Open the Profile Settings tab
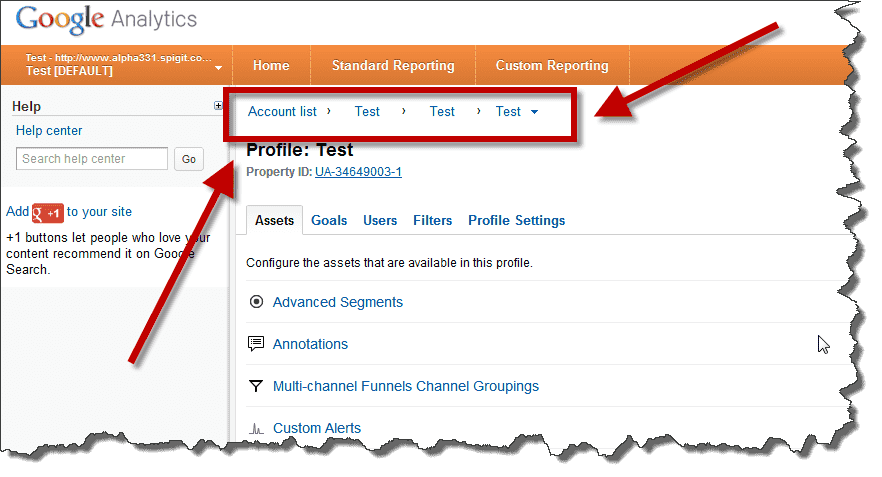This screenshot has height=477, width=882. click(x=516, y=220)
